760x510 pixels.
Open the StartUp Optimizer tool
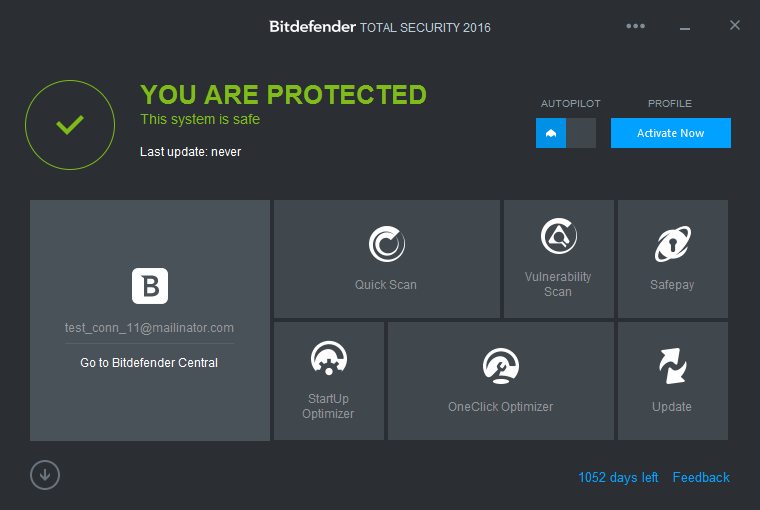(329, 381)
